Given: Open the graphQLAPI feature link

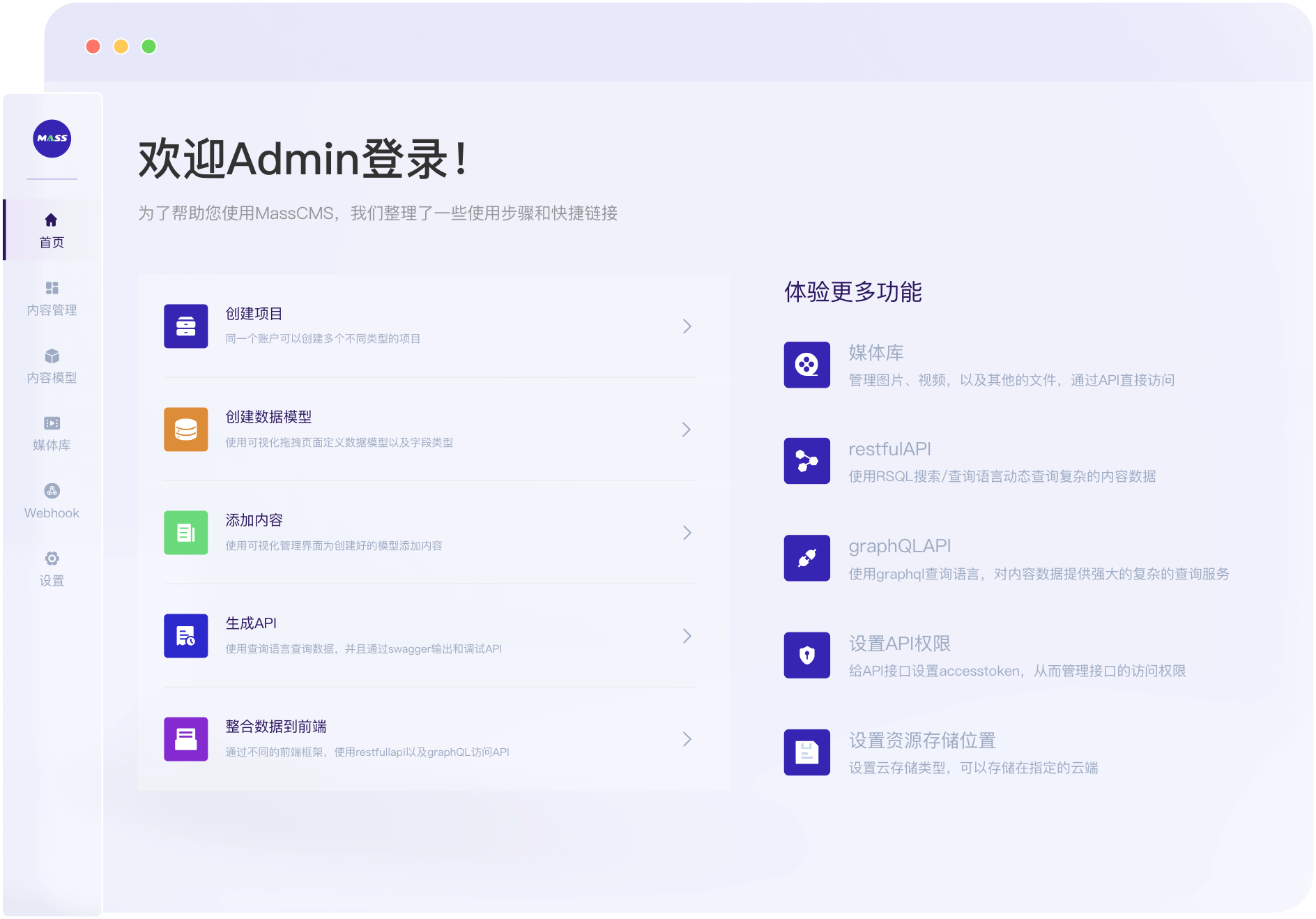Looking at the screenshot, I should click(899, 546).
